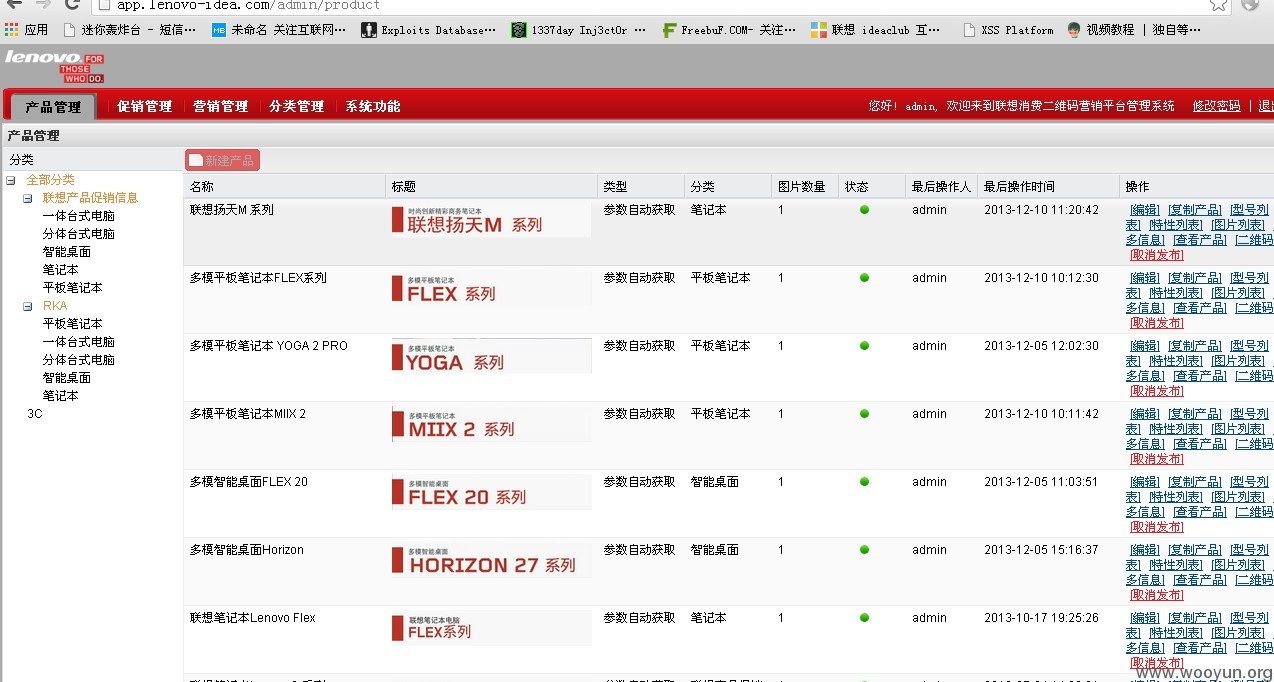Click the MIIX 2 系列 title image
The height and width of the screenshot is (682, 1274).
[x=491, y=424]
